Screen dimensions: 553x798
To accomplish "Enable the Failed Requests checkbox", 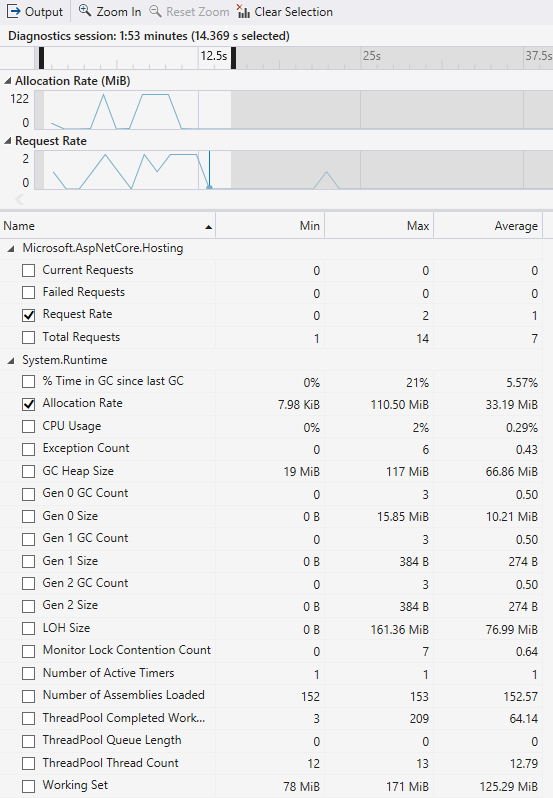I will pos(28,292).
